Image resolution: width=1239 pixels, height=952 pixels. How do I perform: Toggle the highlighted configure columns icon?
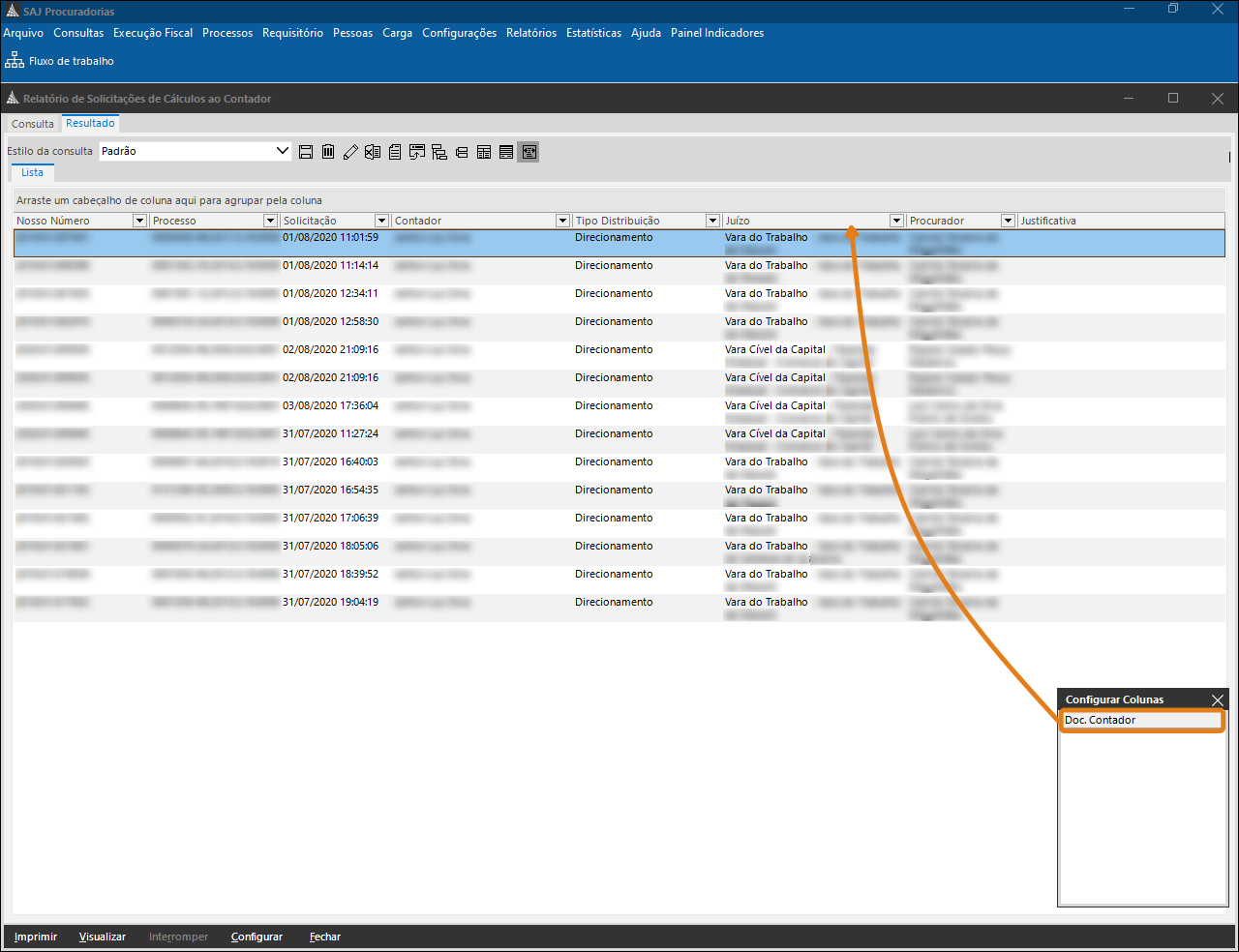tap(529, 152)
